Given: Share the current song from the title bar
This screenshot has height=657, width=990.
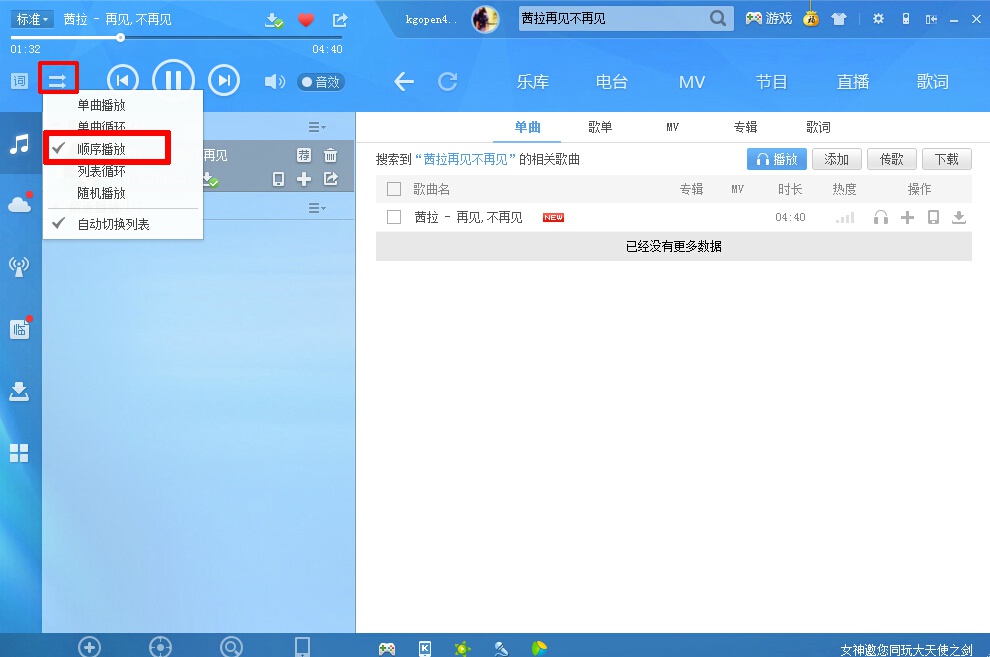Looking at the screenshot, I should point(340,20).
